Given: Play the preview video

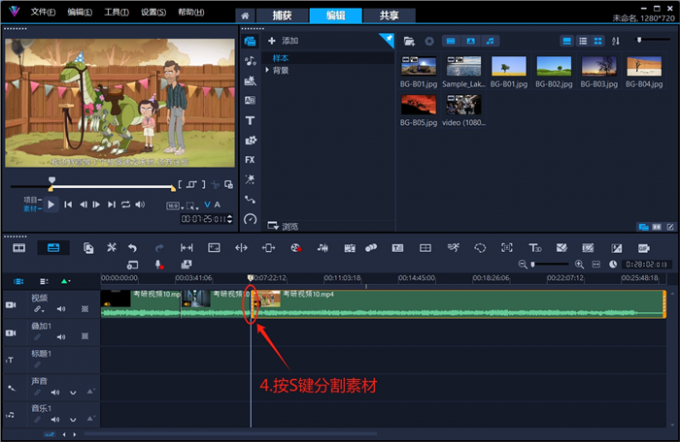Looking at the screenshot, I should click(x=51, y=204).
